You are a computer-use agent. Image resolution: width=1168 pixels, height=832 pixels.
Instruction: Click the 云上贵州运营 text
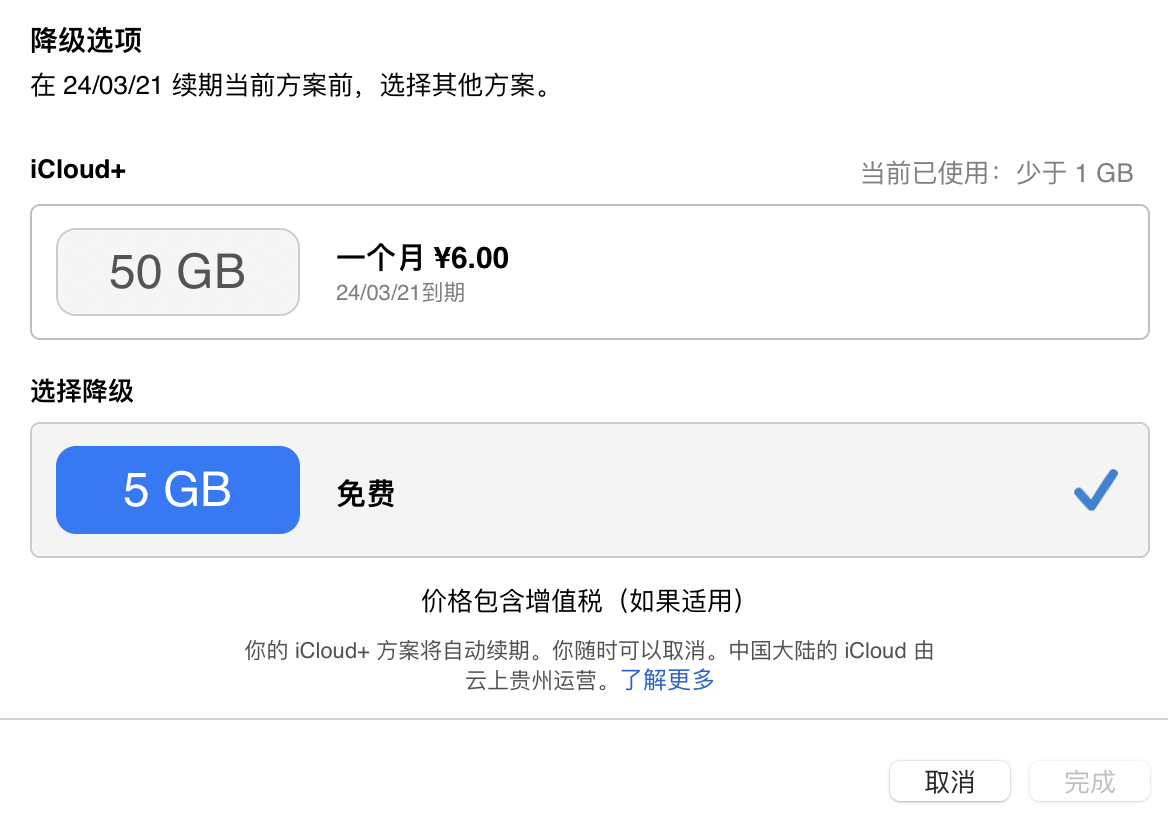pyautogui.click(x=535, y=681)
